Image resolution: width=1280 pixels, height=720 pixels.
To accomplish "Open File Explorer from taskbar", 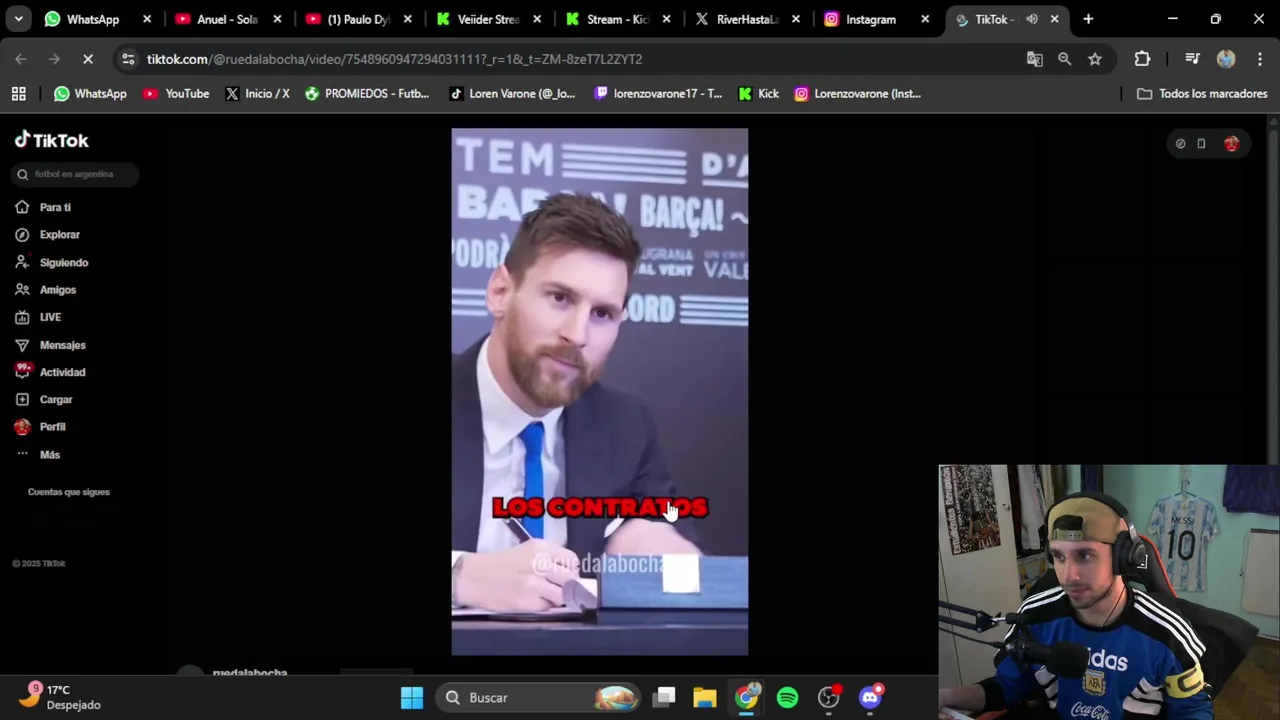I will (x=705, y=698).
